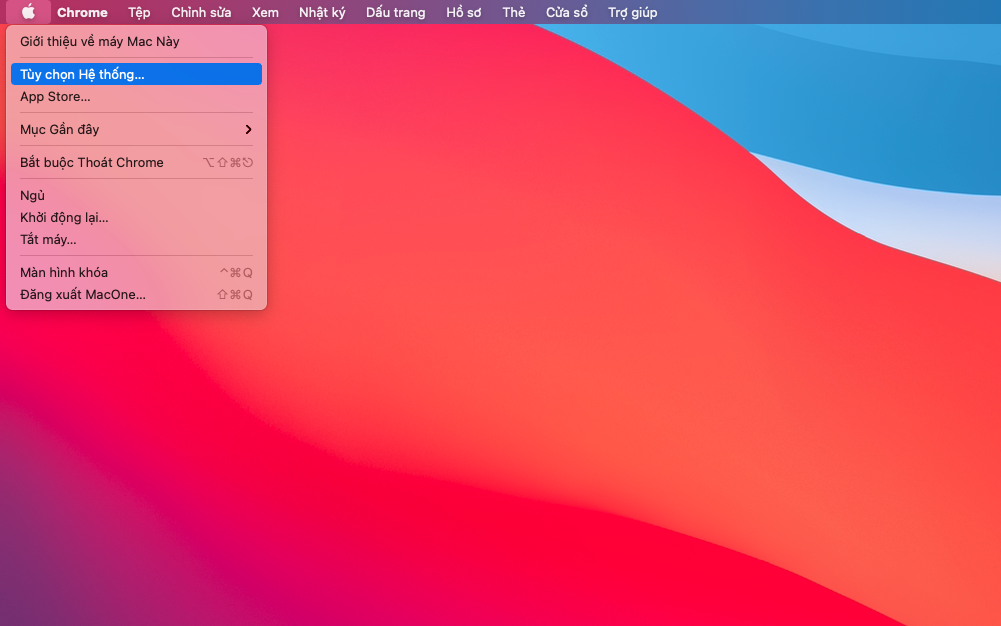Viewport: 1001px width, 626px height.
Task: Select Giới thiệu về máy Mac Này
Action: click(x=136, y=41)
